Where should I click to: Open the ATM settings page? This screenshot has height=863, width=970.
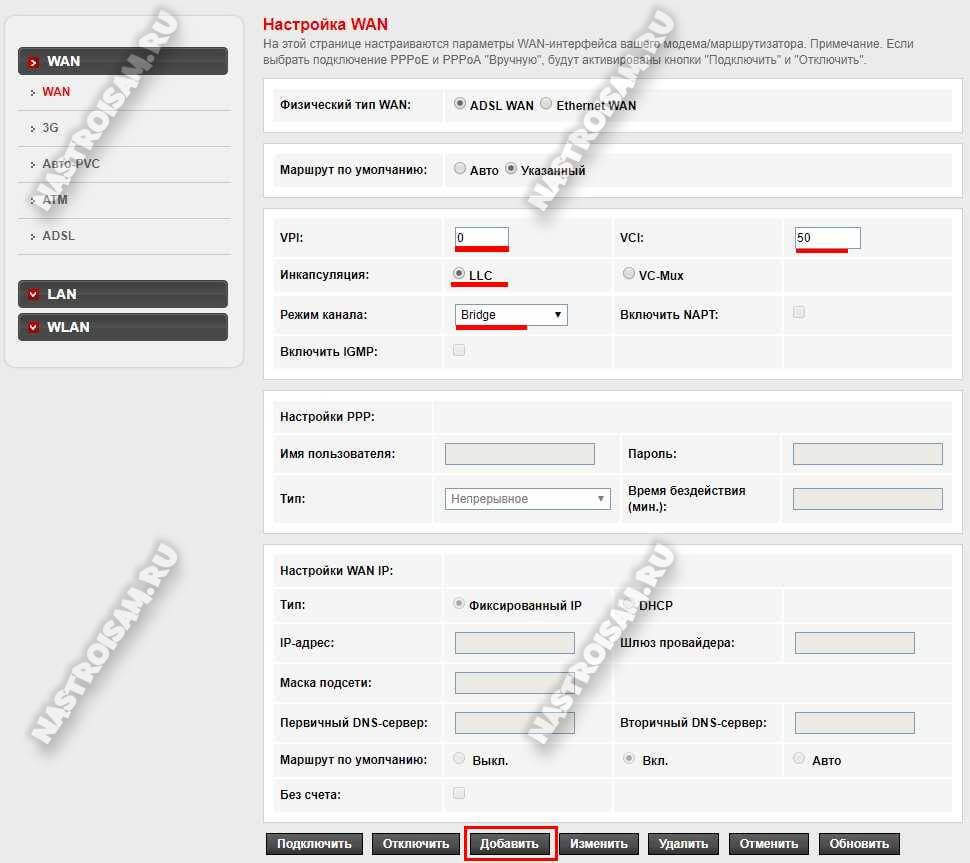click(x=55, y=200)
